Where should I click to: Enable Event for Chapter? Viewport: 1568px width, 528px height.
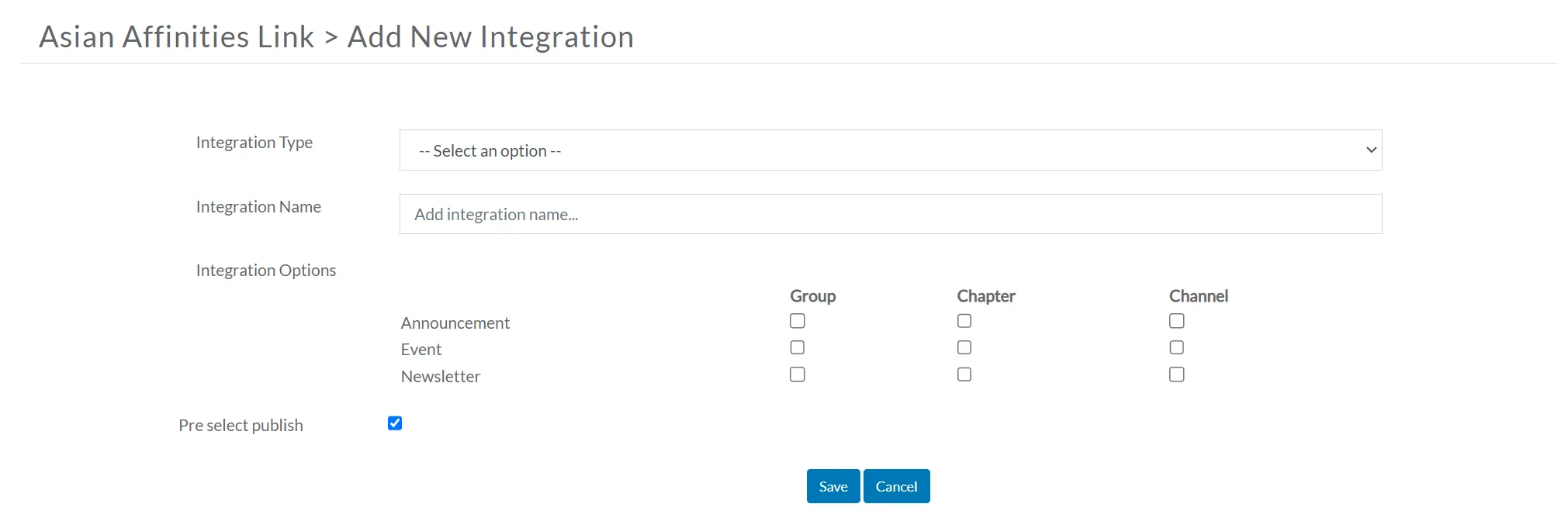click(x=964, y=347)
